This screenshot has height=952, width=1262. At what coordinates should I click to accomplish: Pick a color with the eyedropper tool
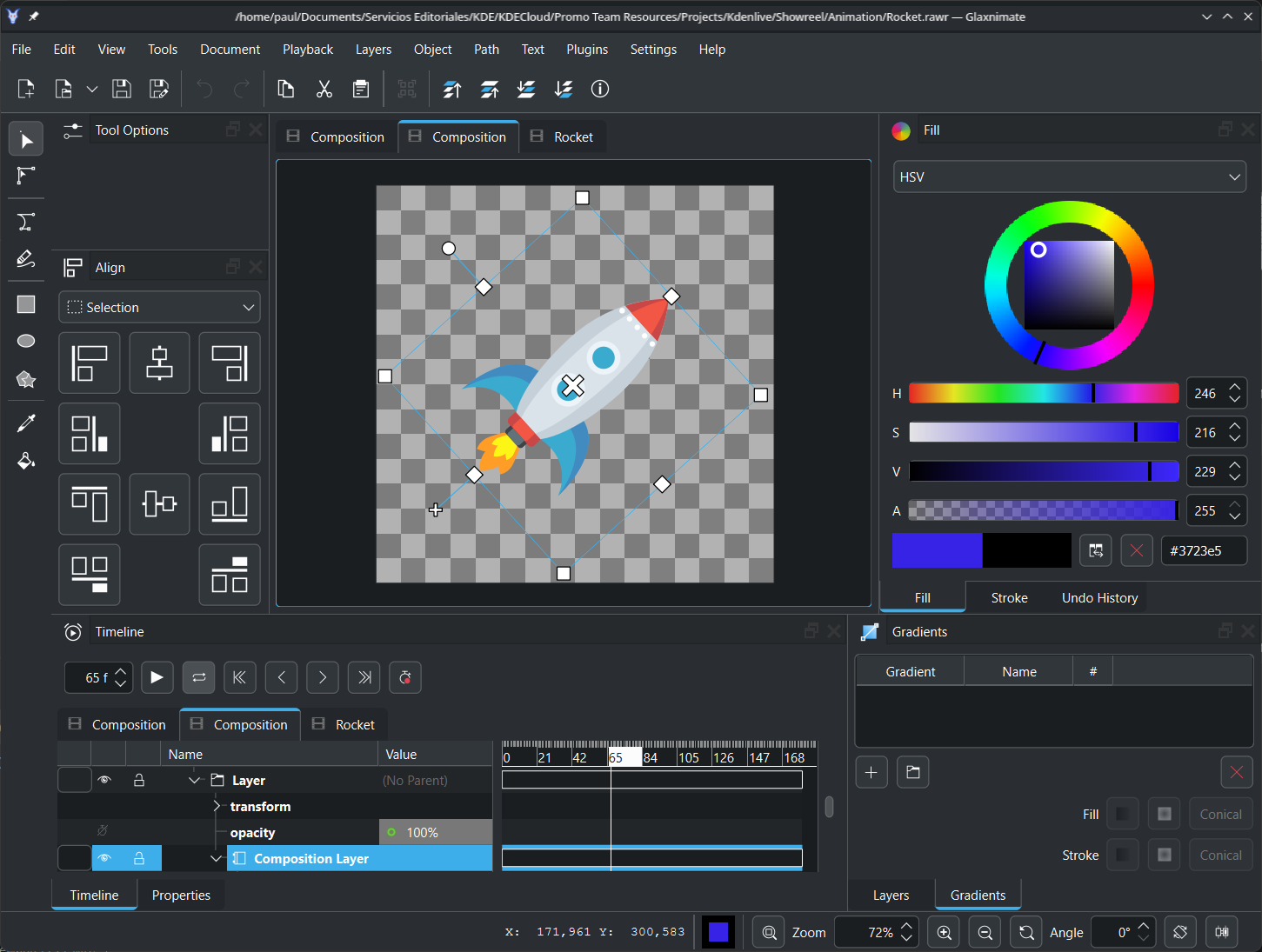[25, 423]
